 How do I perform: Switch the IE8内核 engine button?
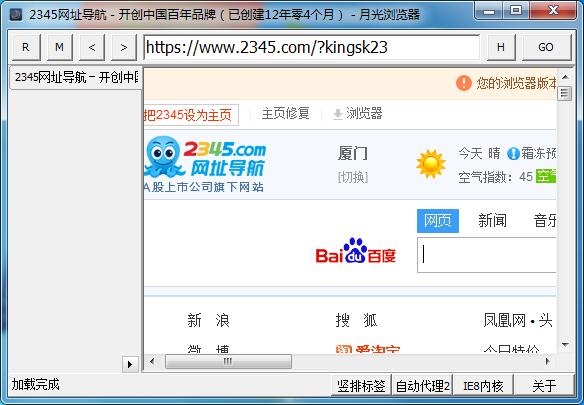[483, 386]
